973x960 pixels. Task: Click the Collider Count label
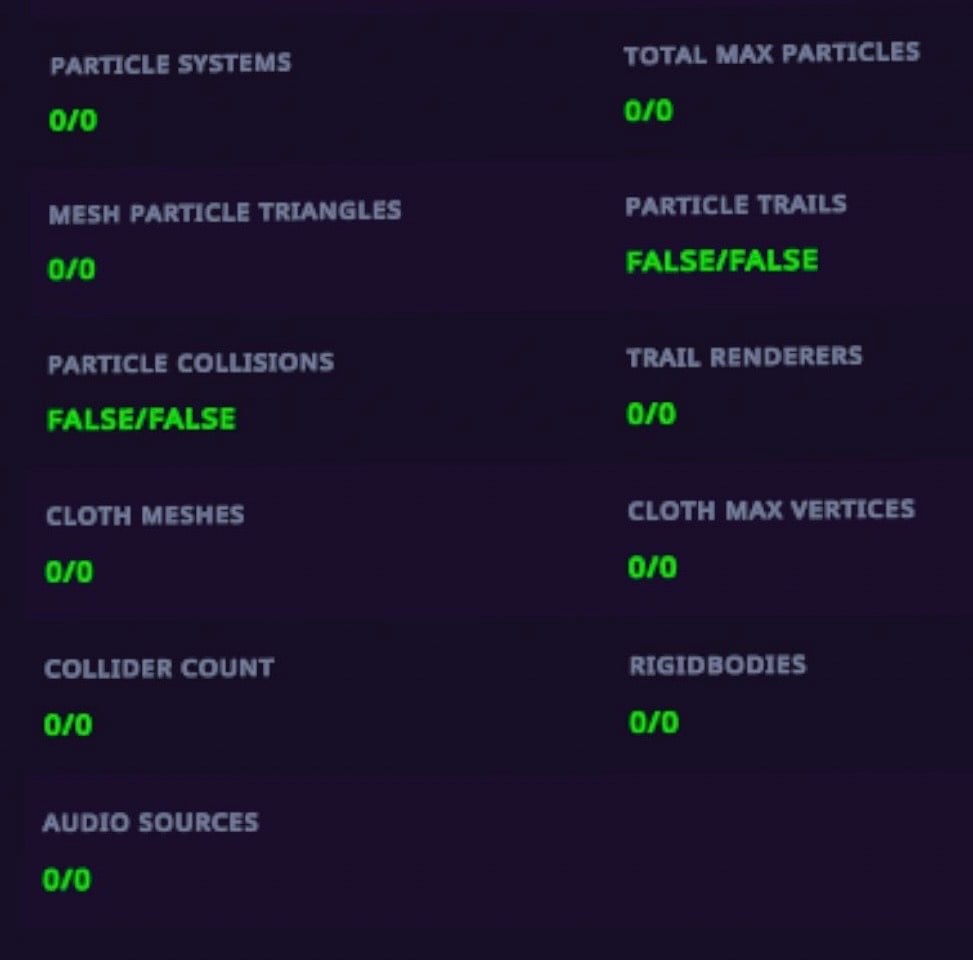[159, 668]
